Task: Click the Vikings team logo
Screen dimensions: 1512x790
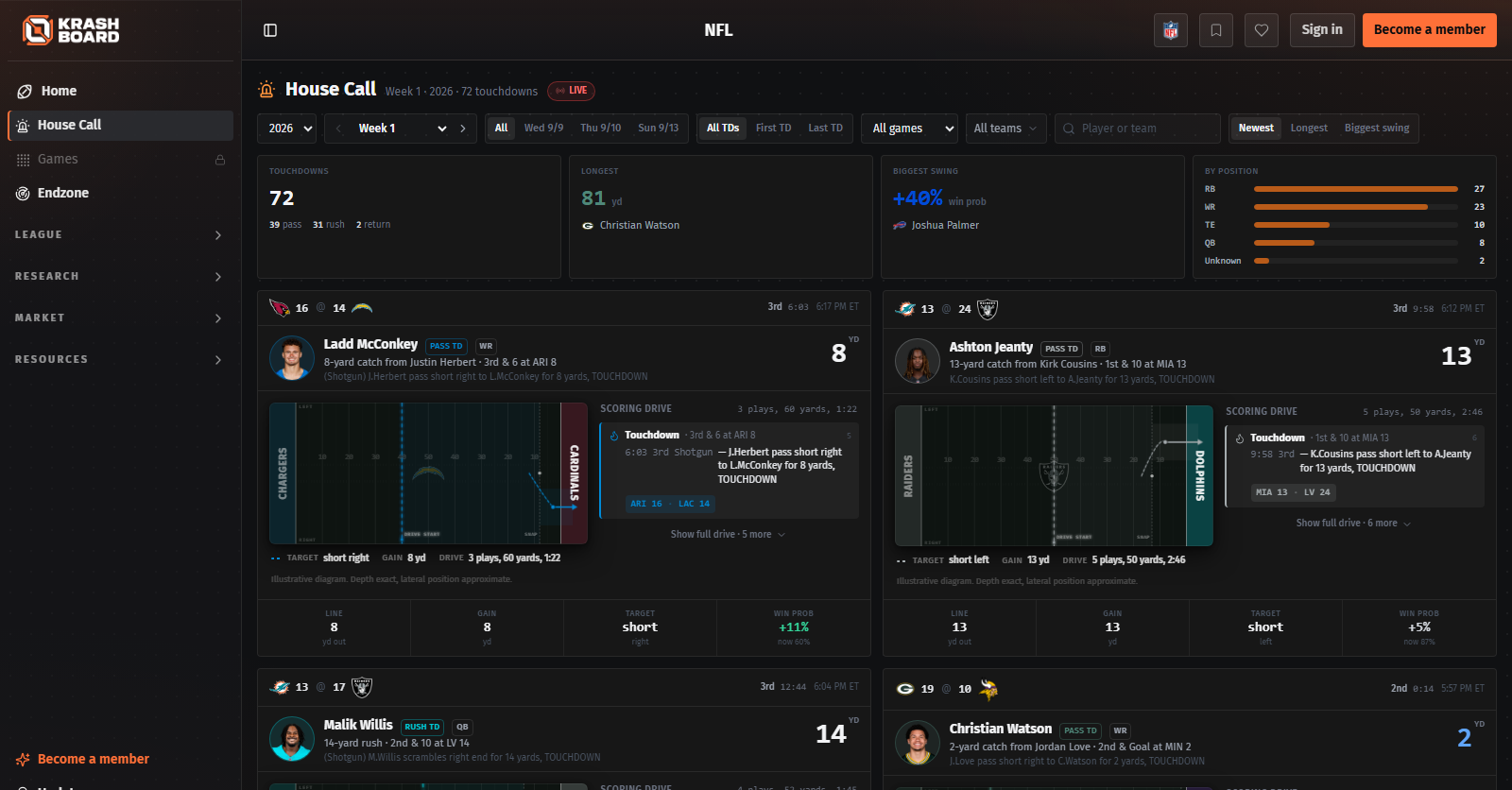Action: coord(988,689)
